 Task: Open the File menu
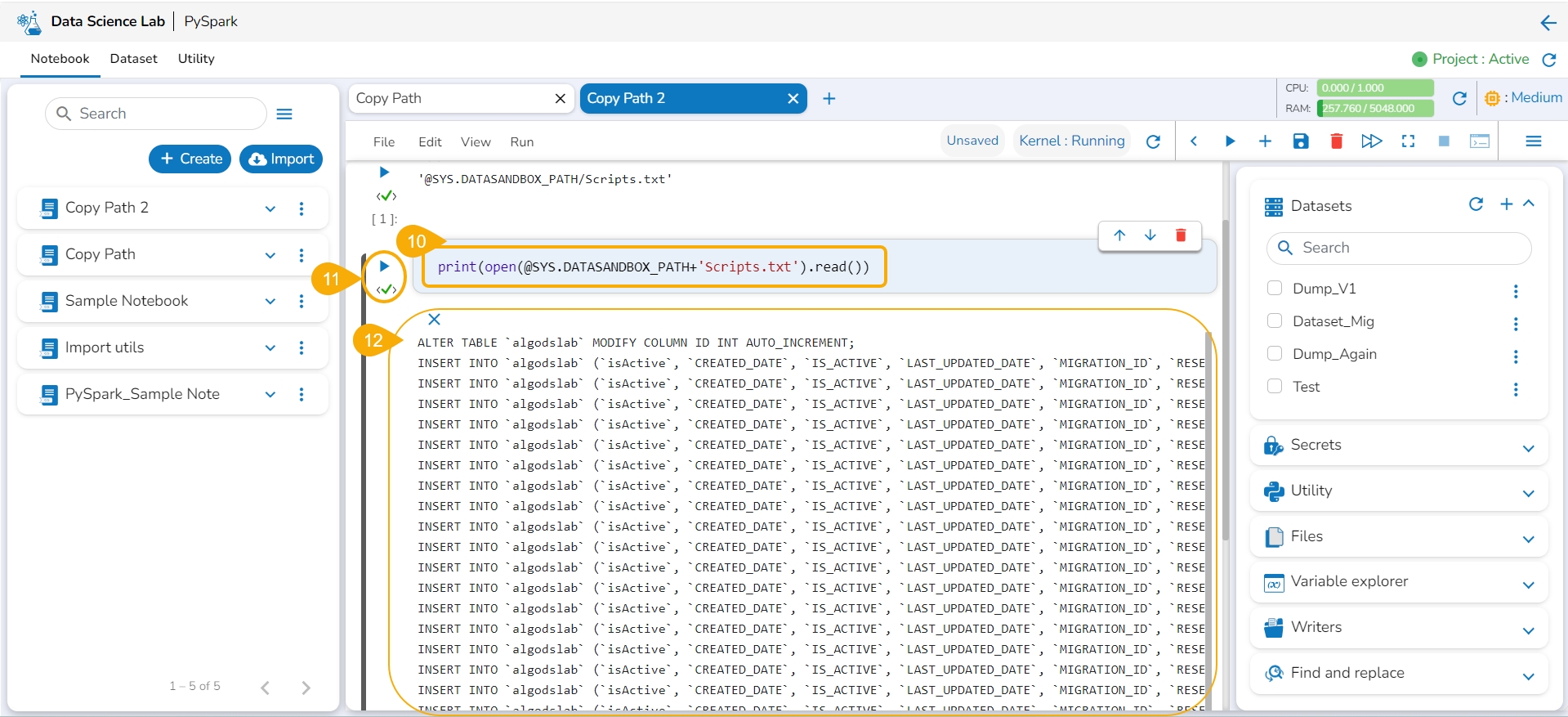click(384, 142)
